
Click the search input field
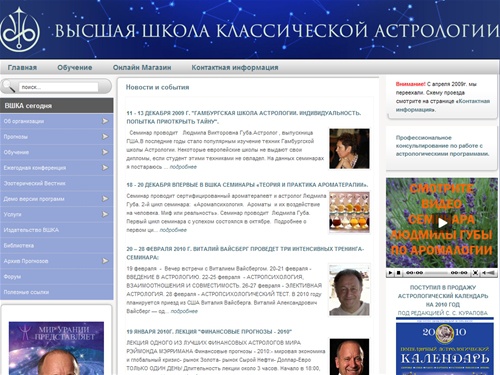click(x=58, y=87)
